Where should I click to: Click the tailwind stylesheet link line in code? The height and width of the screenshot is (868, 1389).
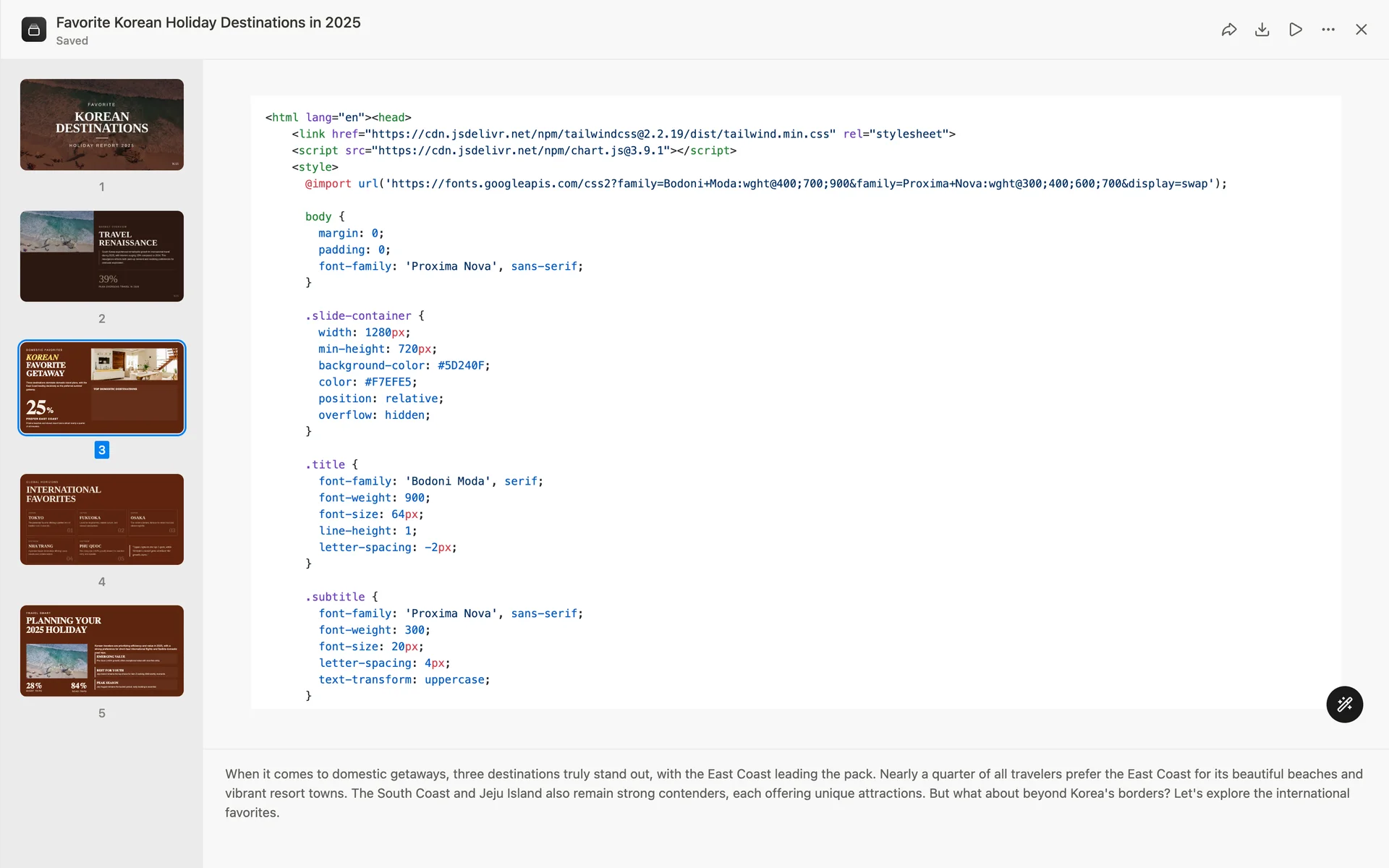point(622,134)
